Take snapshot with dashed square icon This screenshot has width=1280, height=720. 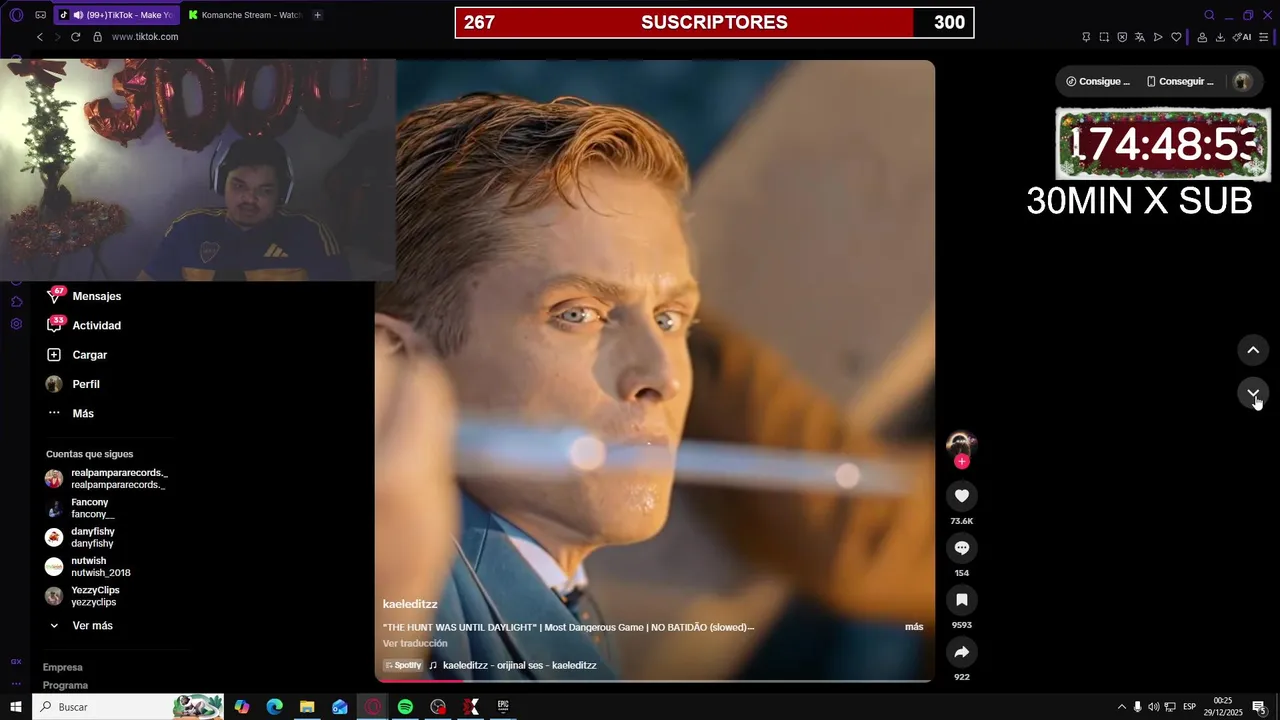(x=1104, y=37)
